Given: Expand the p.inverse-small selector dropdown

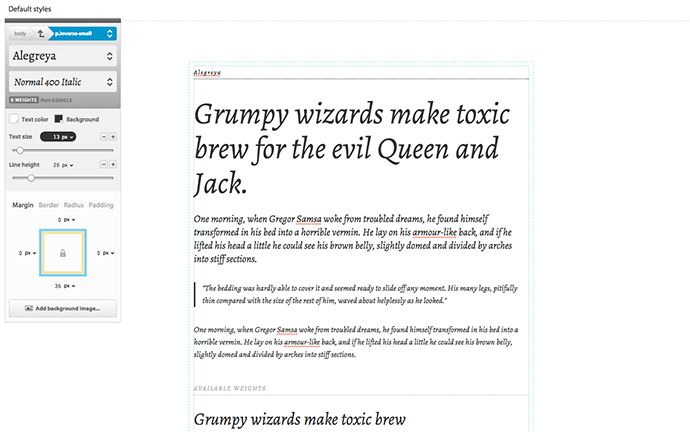Looking at the screenshot, I should point(109,33).
